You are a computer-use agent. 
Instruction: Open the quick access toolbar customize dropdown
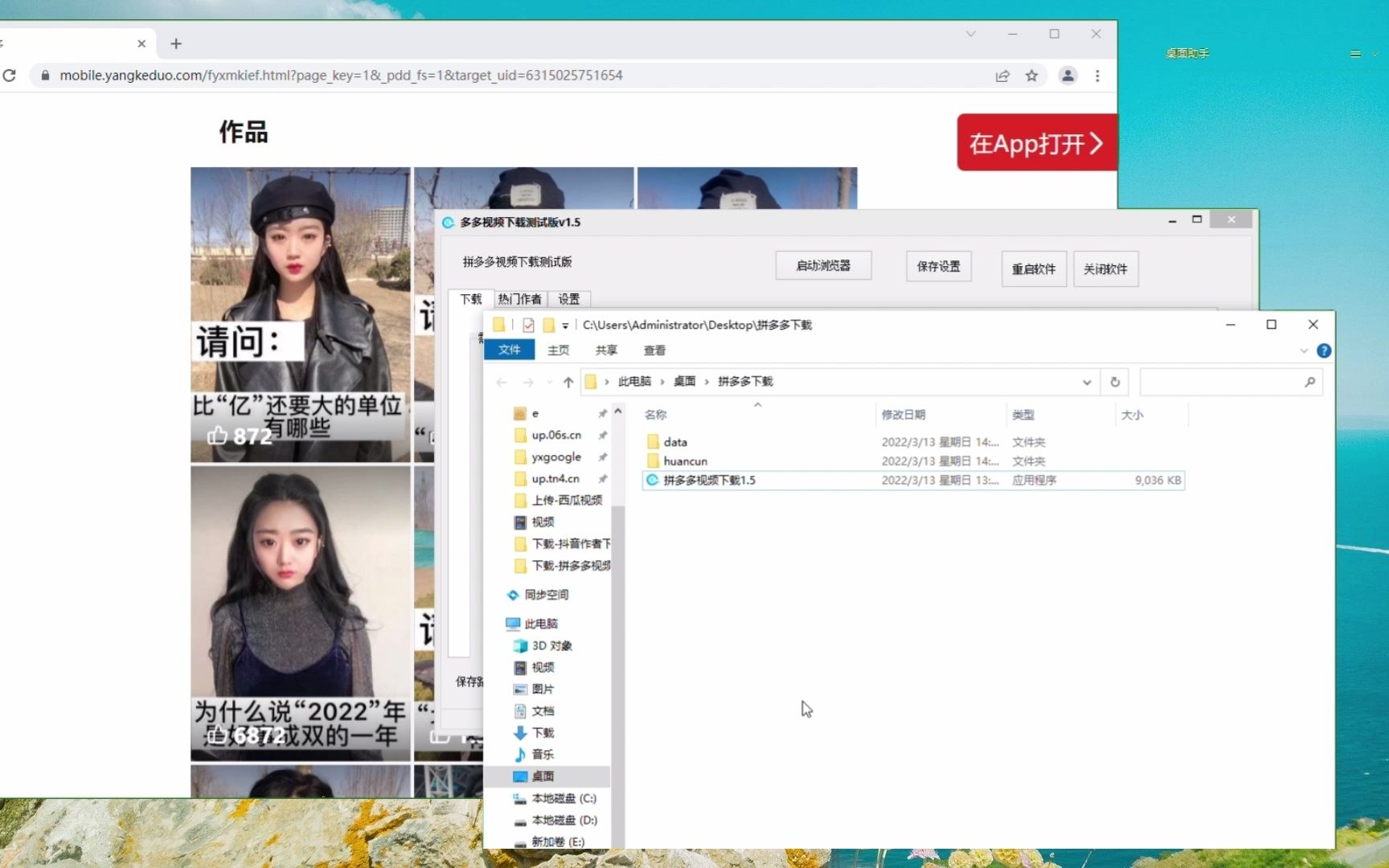pos(565,325)
